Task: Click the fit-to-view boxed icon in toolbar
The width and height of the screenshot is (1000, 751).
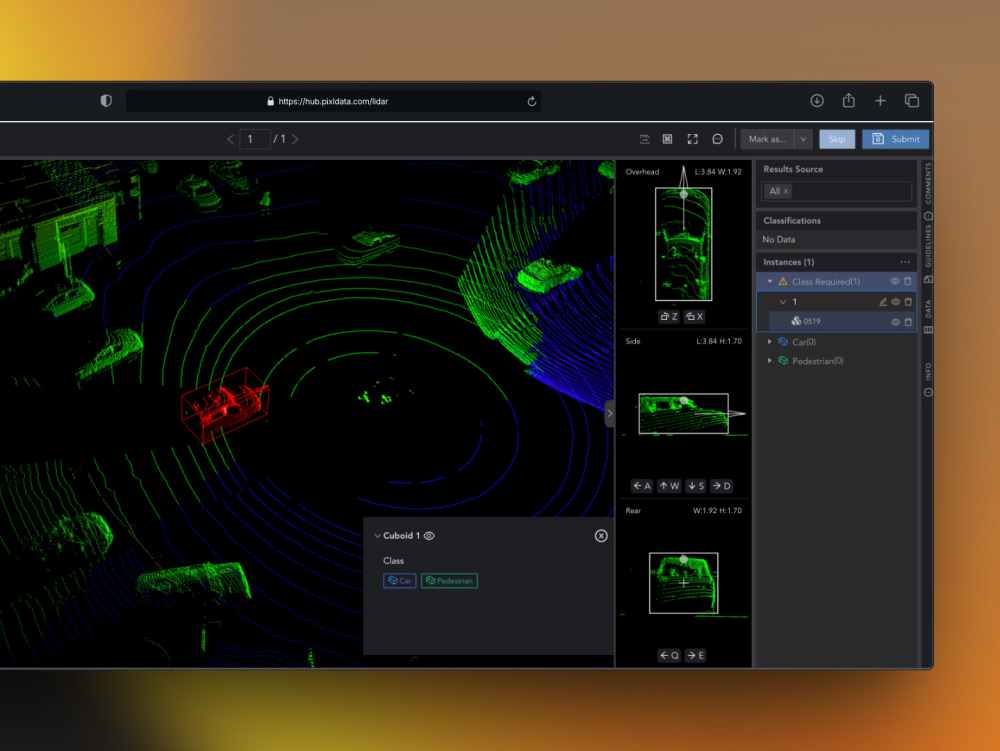Action: coord(668,139)
